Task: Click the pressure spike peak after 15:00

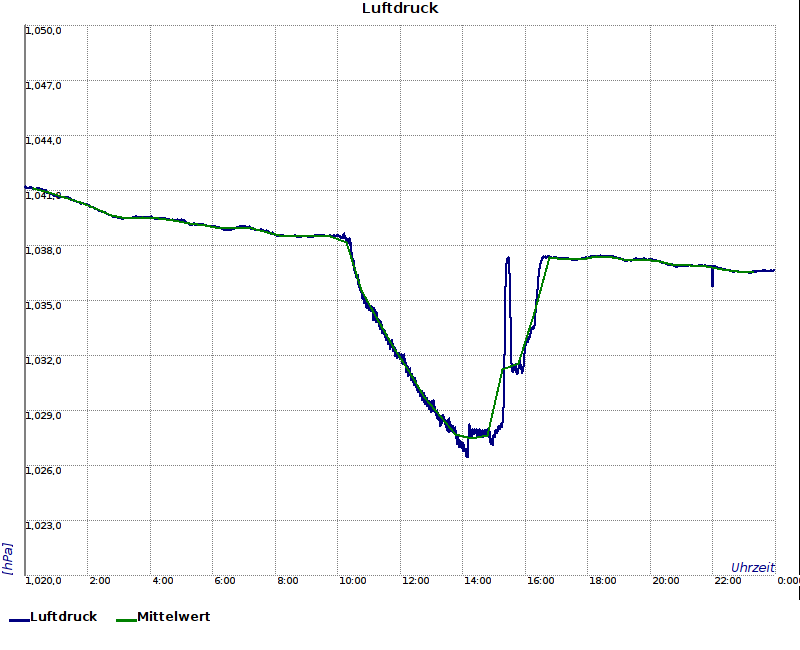Action: pos(508,259)
